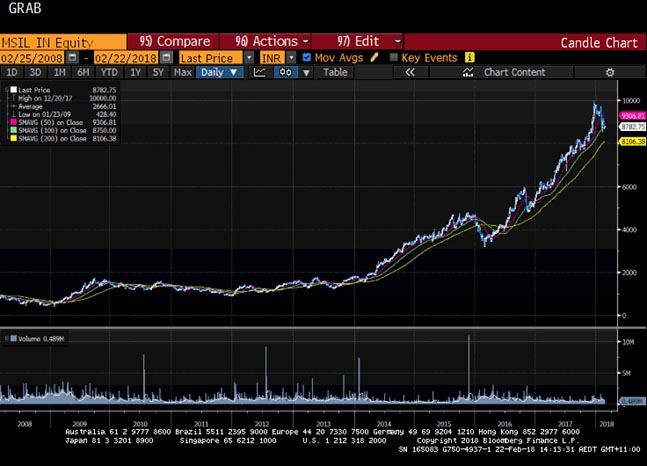Open the start date calendar picker

[x=72, y=57]
